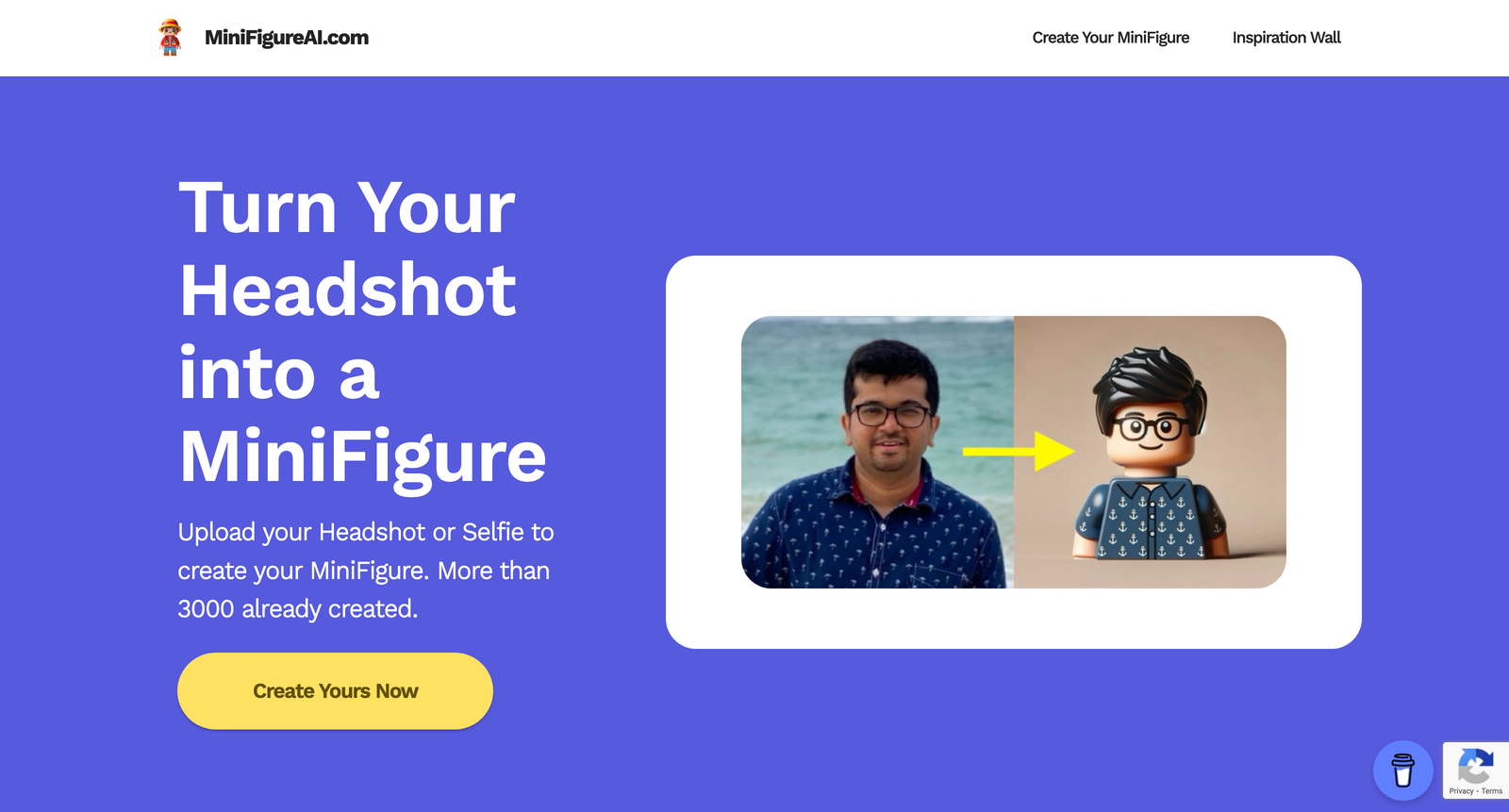Click the Create Yours Now button

tap(335, 691)
